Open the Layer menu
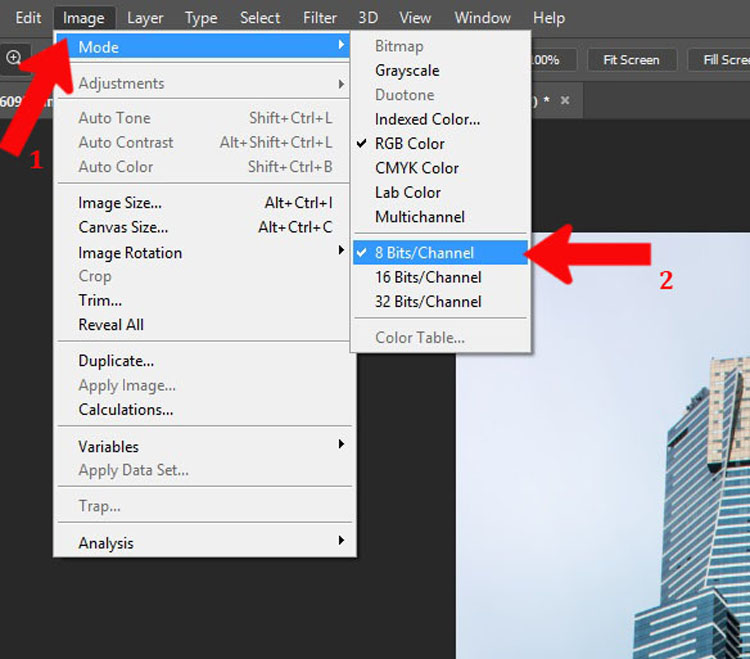 coord(145,18)
